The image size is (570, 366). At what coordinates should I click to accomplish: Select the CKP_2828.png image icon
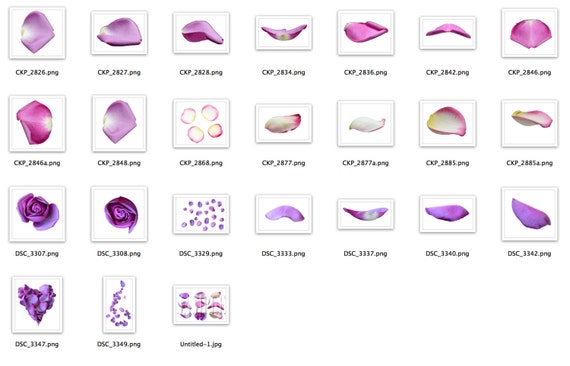click(201, 33)
